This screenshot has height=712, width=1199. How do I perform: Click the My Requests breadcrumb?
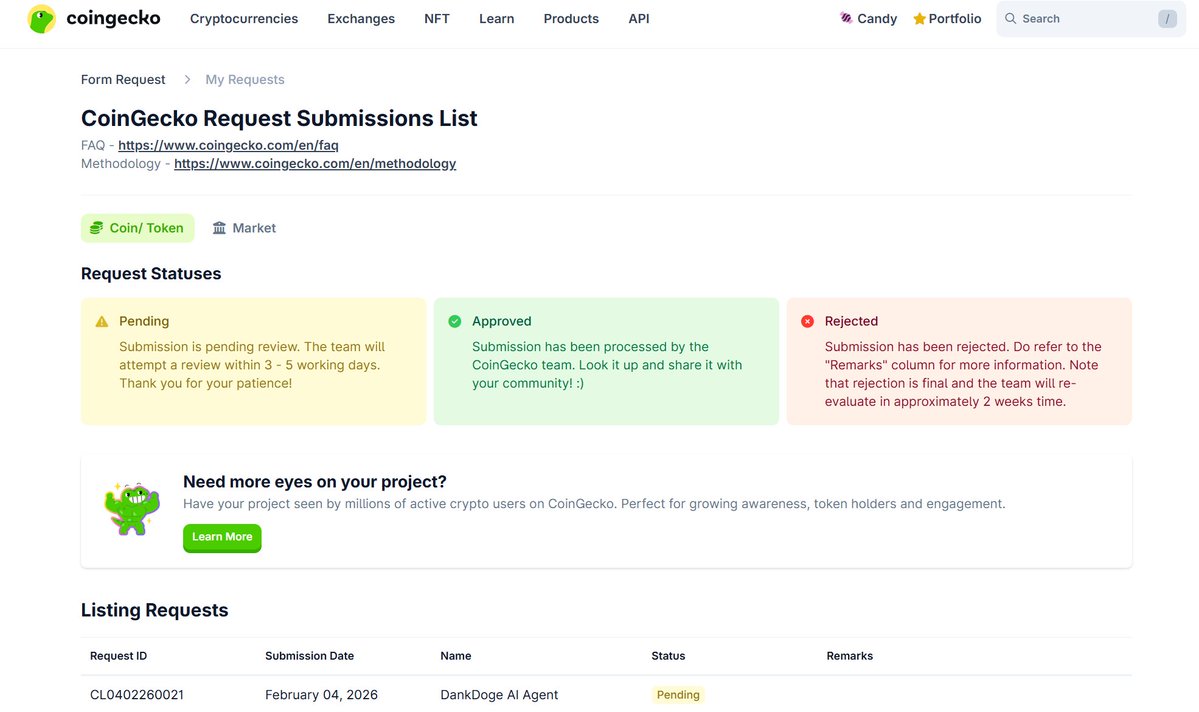point(245,80)
